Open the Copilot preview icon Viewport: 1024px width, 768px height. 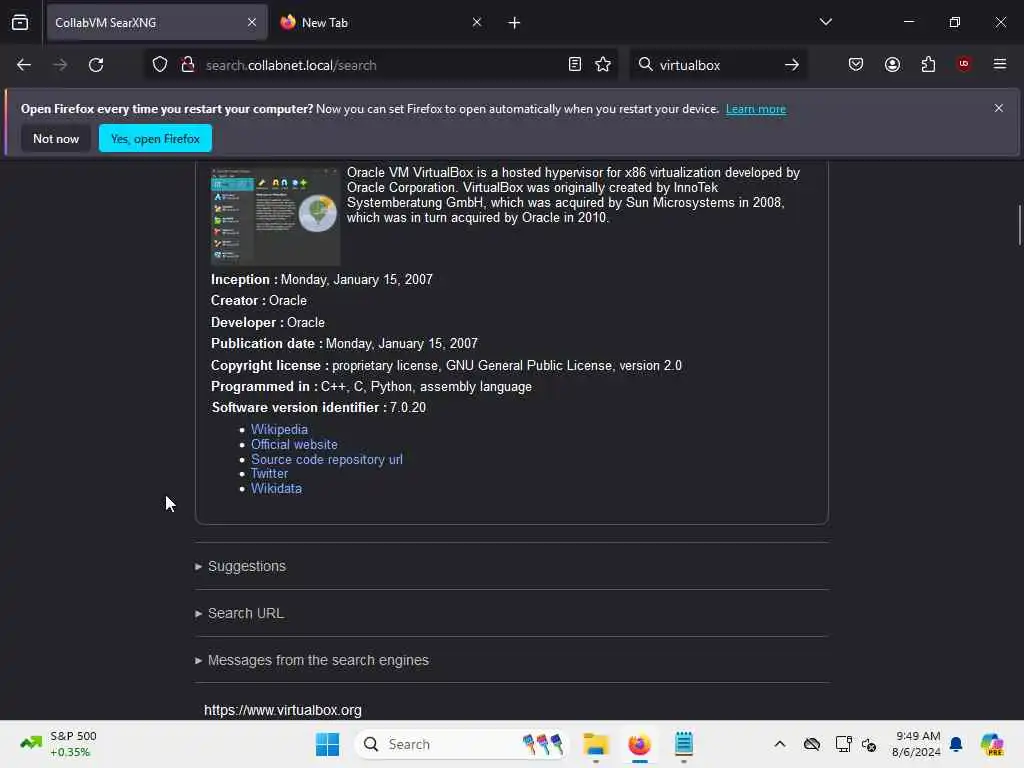tap(993, 744)
